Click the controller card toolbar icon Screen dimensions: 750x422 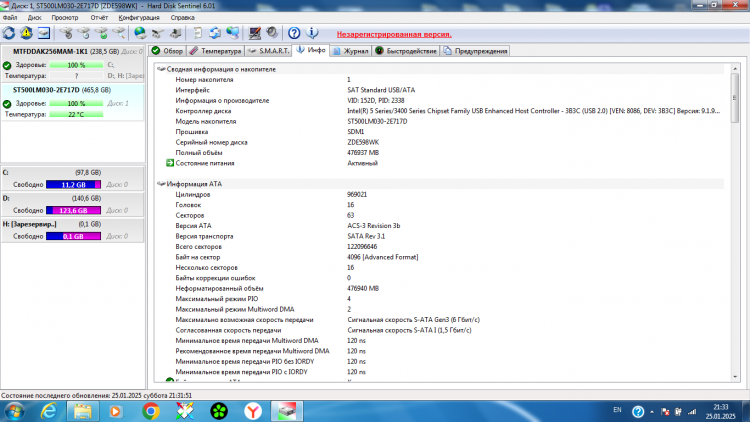pos(176,33)
